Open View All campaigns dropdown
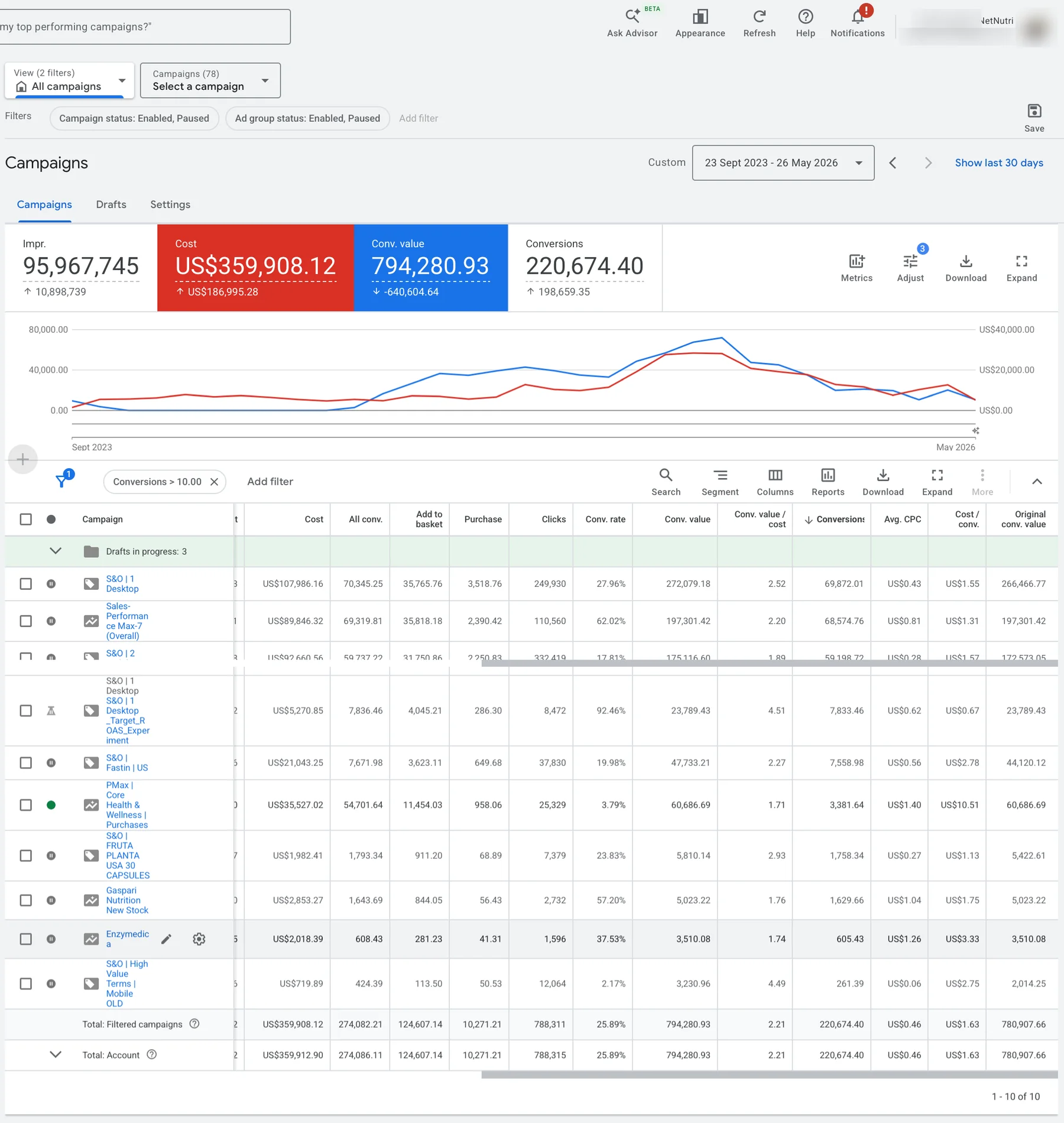 [70, 80]
